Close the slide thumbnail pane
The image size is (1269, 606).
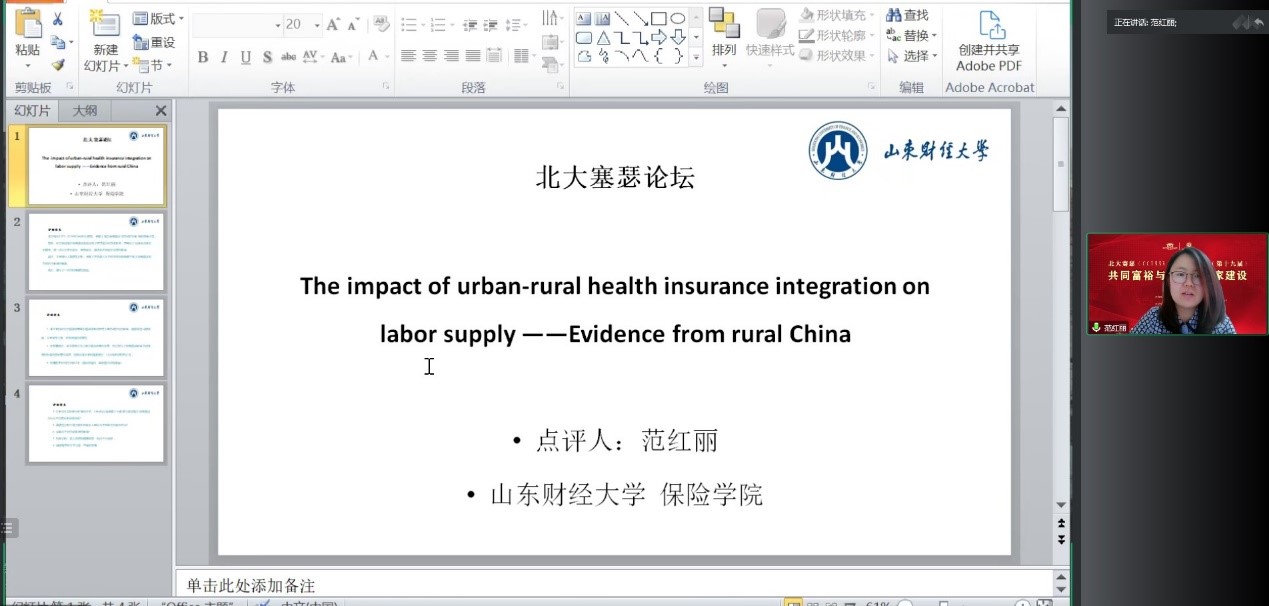(x=161, y=110)
